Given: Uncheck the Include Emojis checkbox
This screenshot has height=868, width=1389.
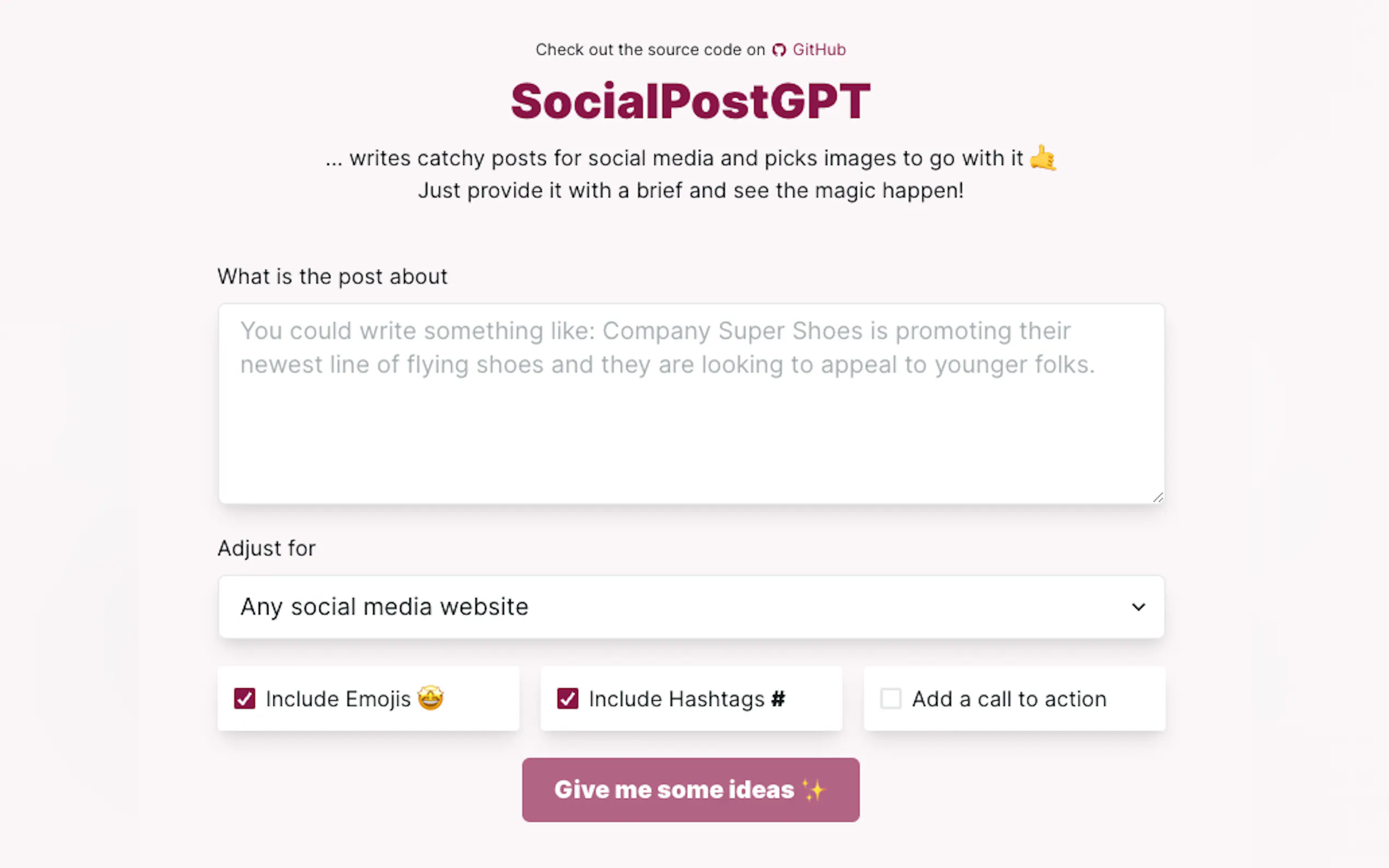Looking at the screenshot, I should pos(244,699).
